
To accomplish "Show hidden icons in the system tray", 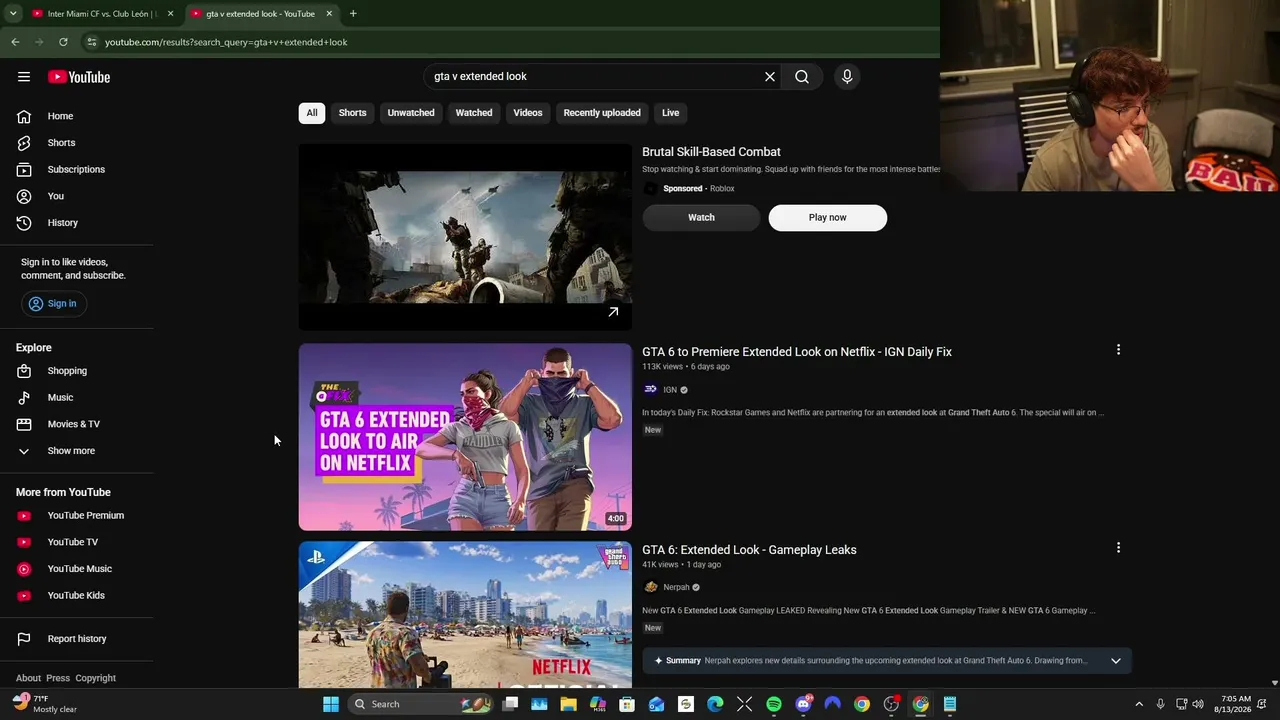I will [x=1138, y=704].
